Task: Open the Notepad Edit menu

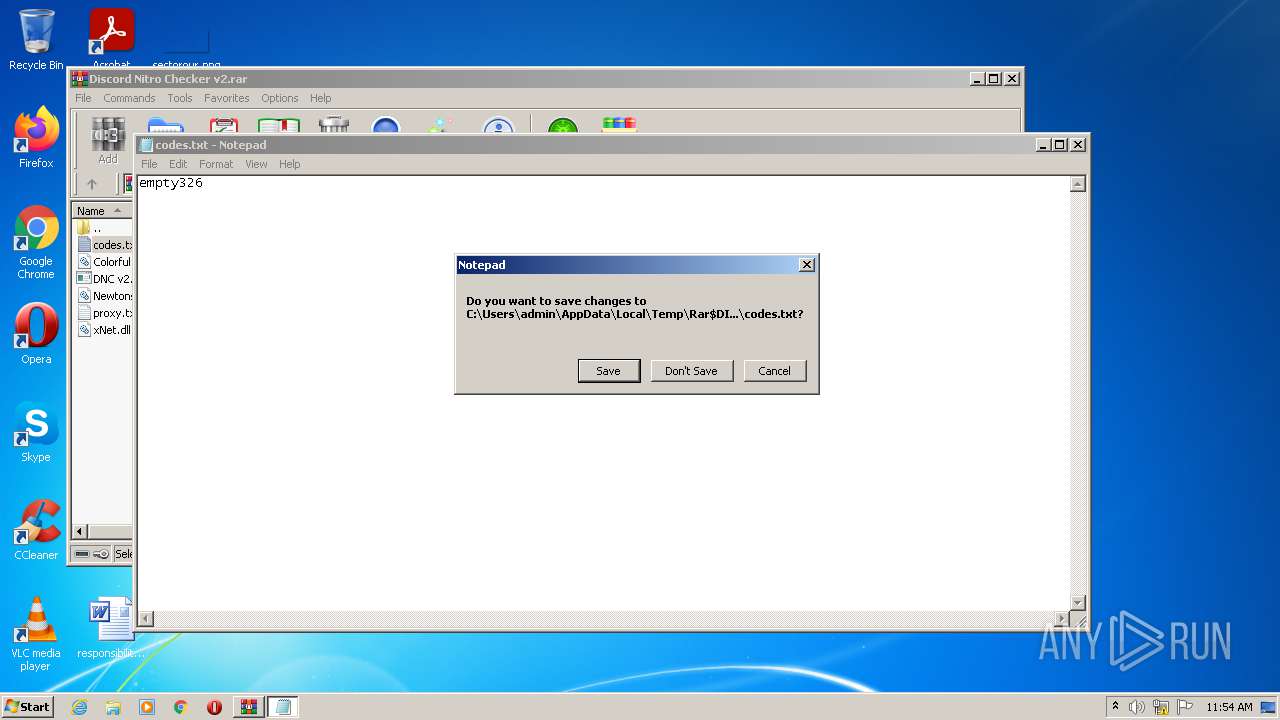Action: pyautogui.click(x=178, y=164)
